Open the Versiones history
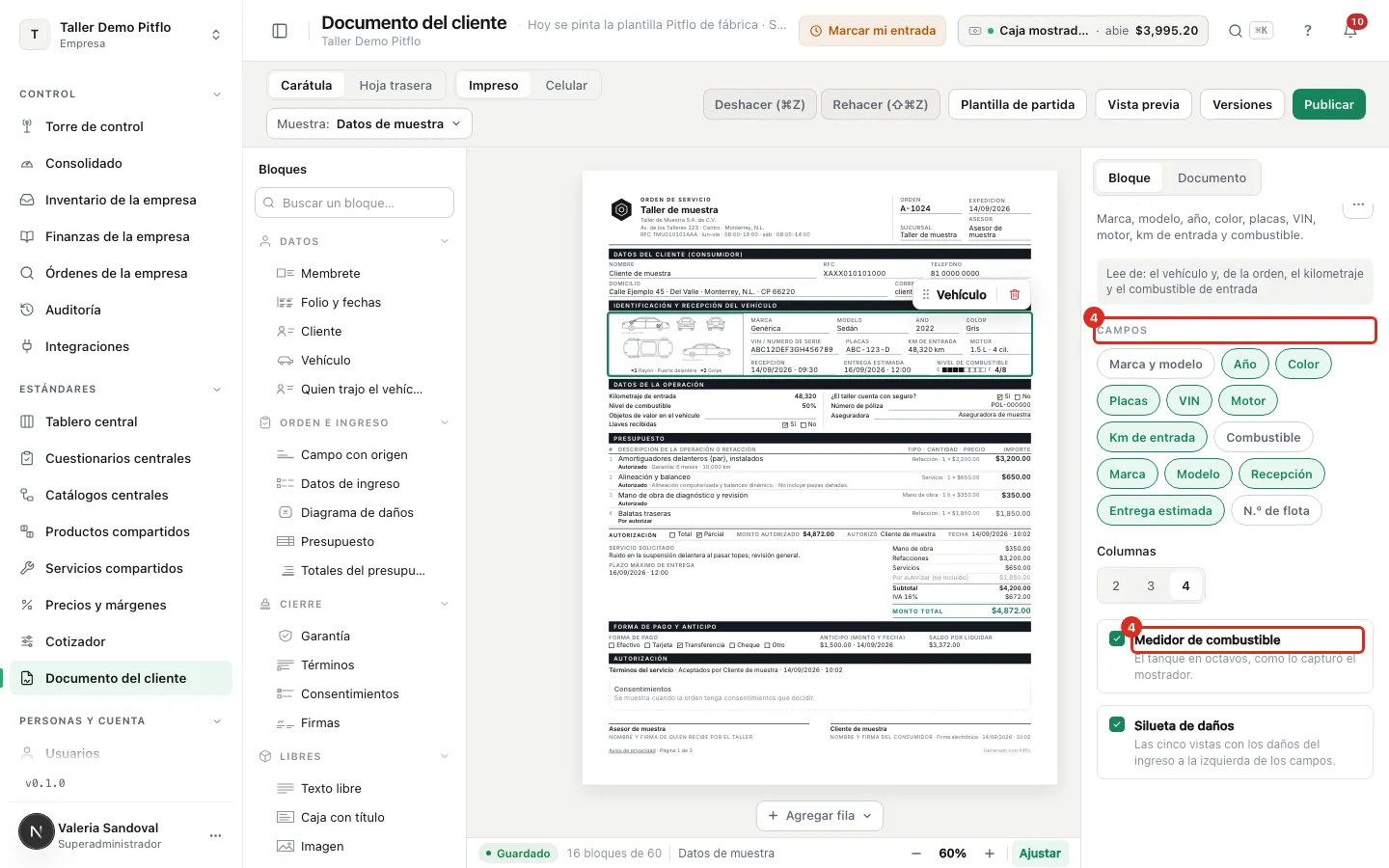 tap(1242, 104)
